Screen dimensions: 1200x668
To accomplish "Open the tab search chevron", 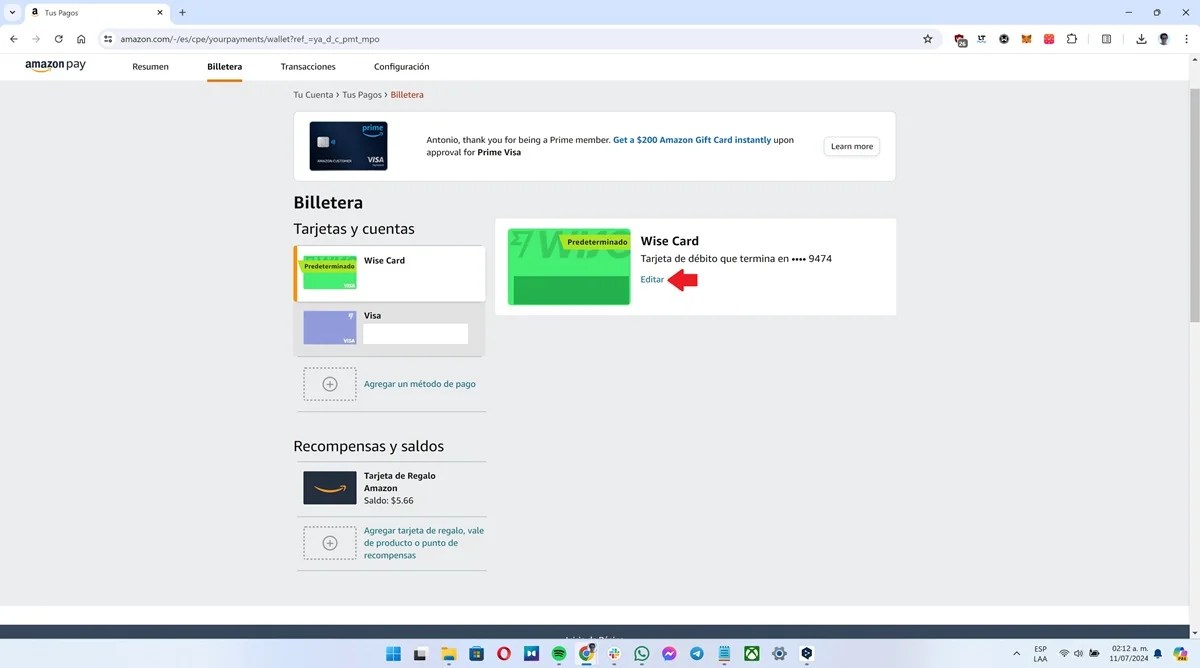I will point(11,12).
